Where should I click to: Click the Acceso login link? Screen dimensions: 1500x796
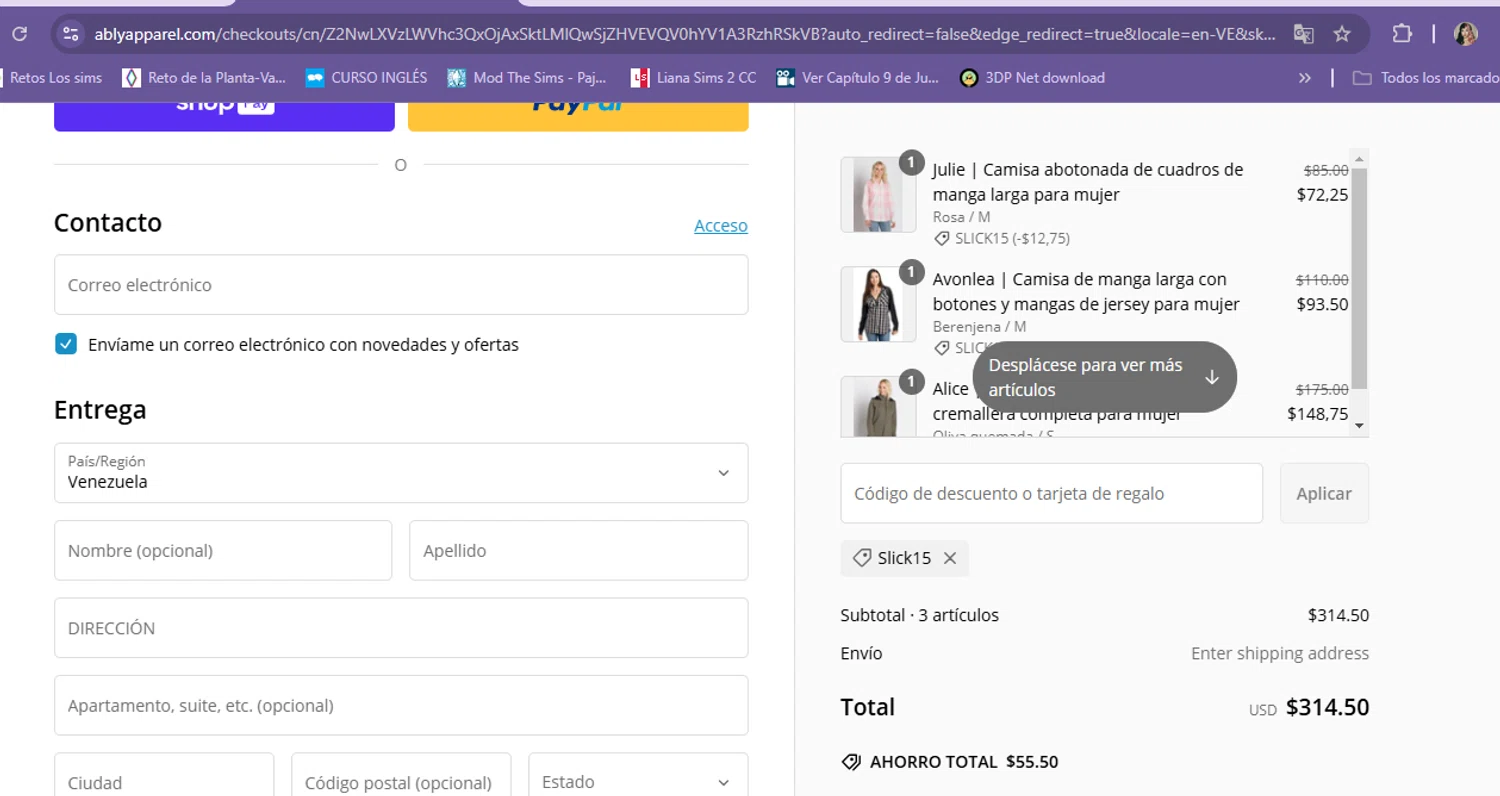coord(721,226)
